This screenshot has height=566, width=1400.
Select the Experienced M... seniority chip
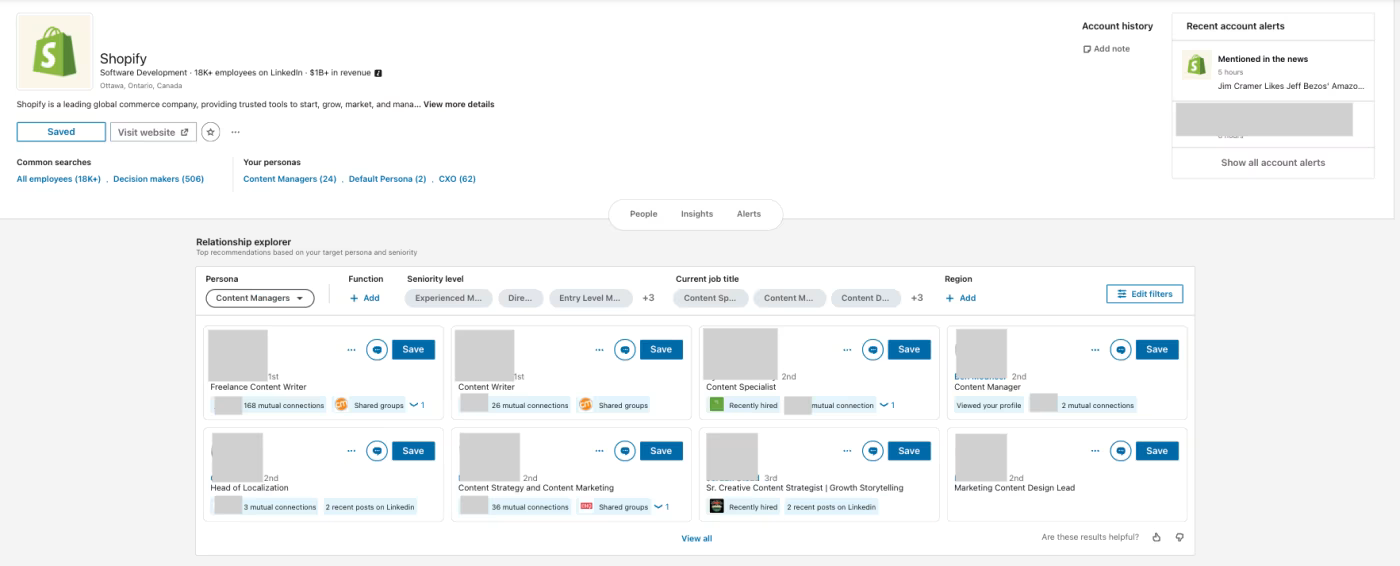click(449, 298)
